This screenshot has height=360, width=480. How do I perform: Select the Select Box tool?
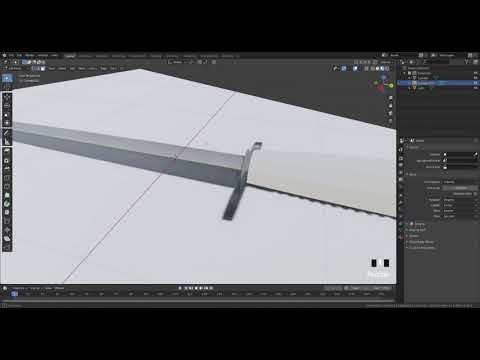[x=7, y=78]
